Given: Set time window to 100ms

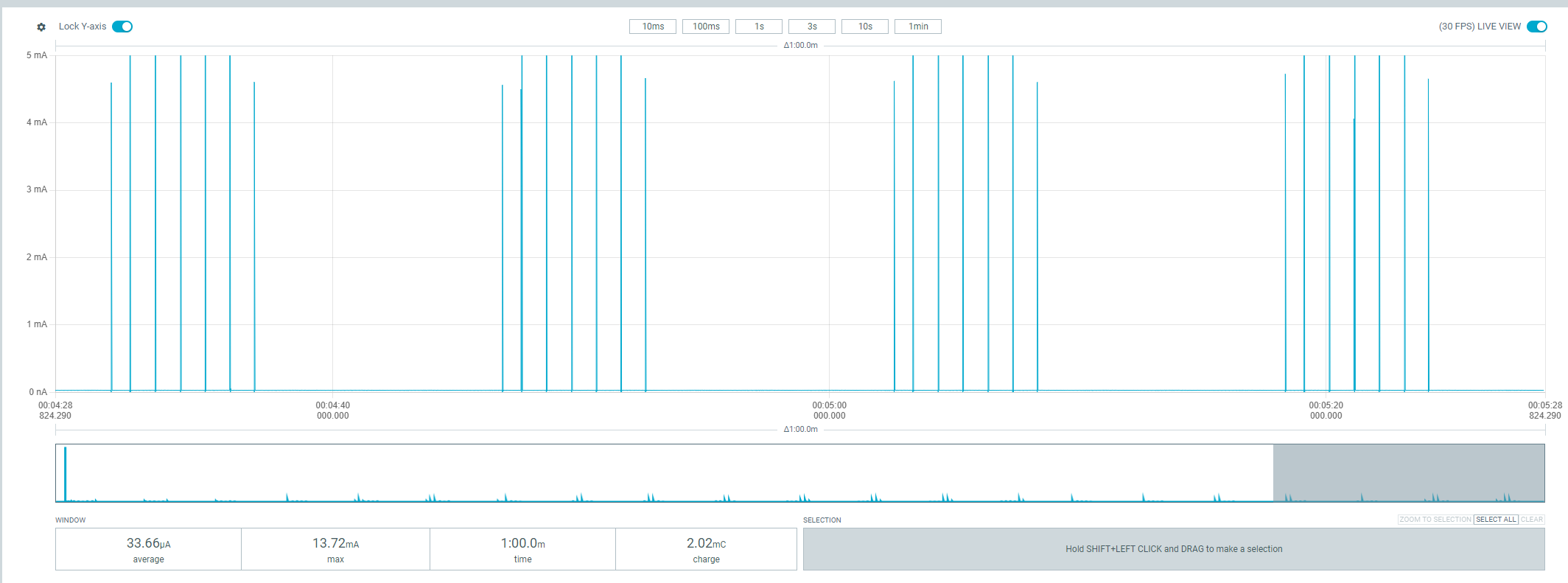Looking at the screenshot, I should tap(705, 27).
